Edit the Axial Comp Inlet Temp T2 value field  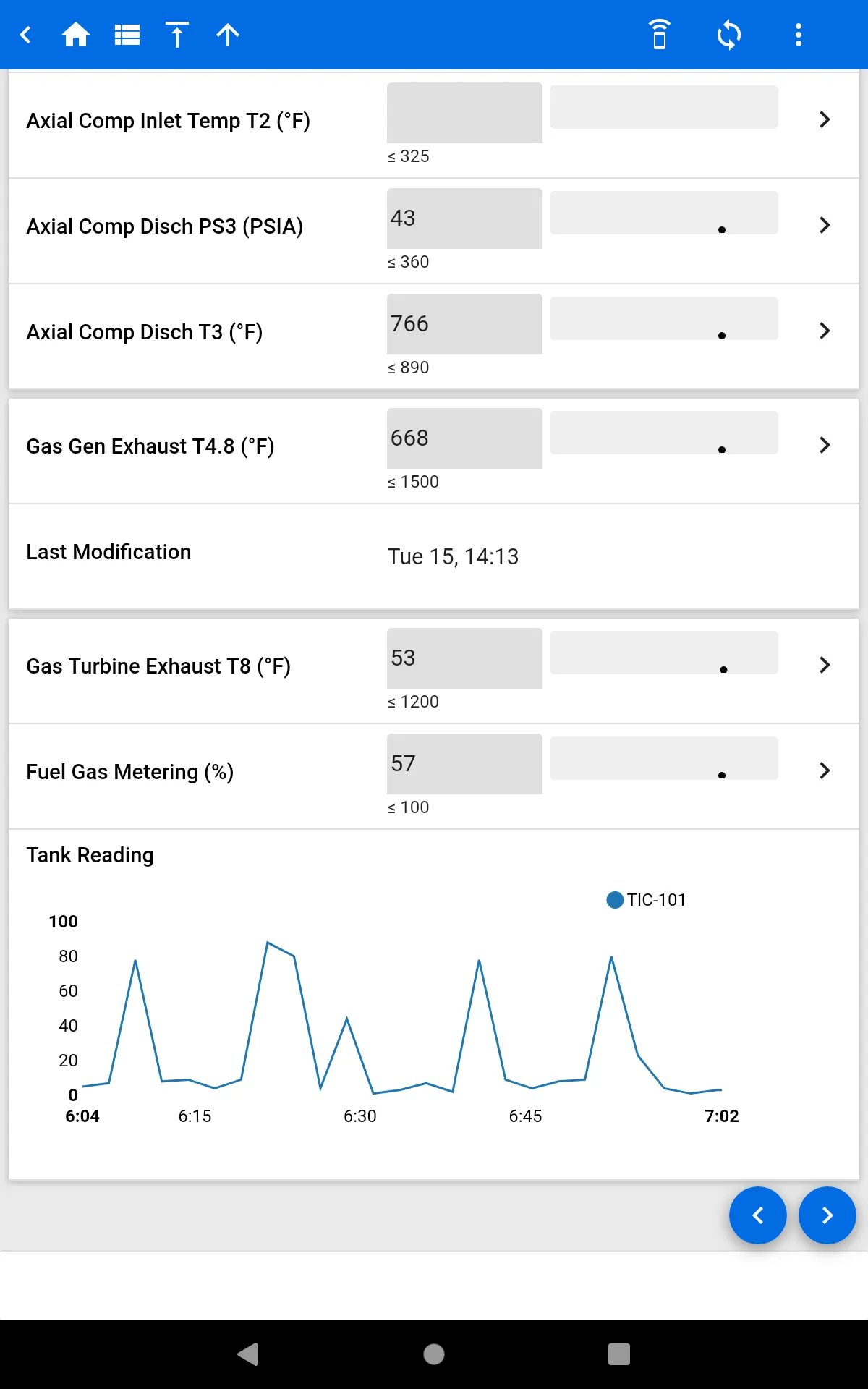464,113
